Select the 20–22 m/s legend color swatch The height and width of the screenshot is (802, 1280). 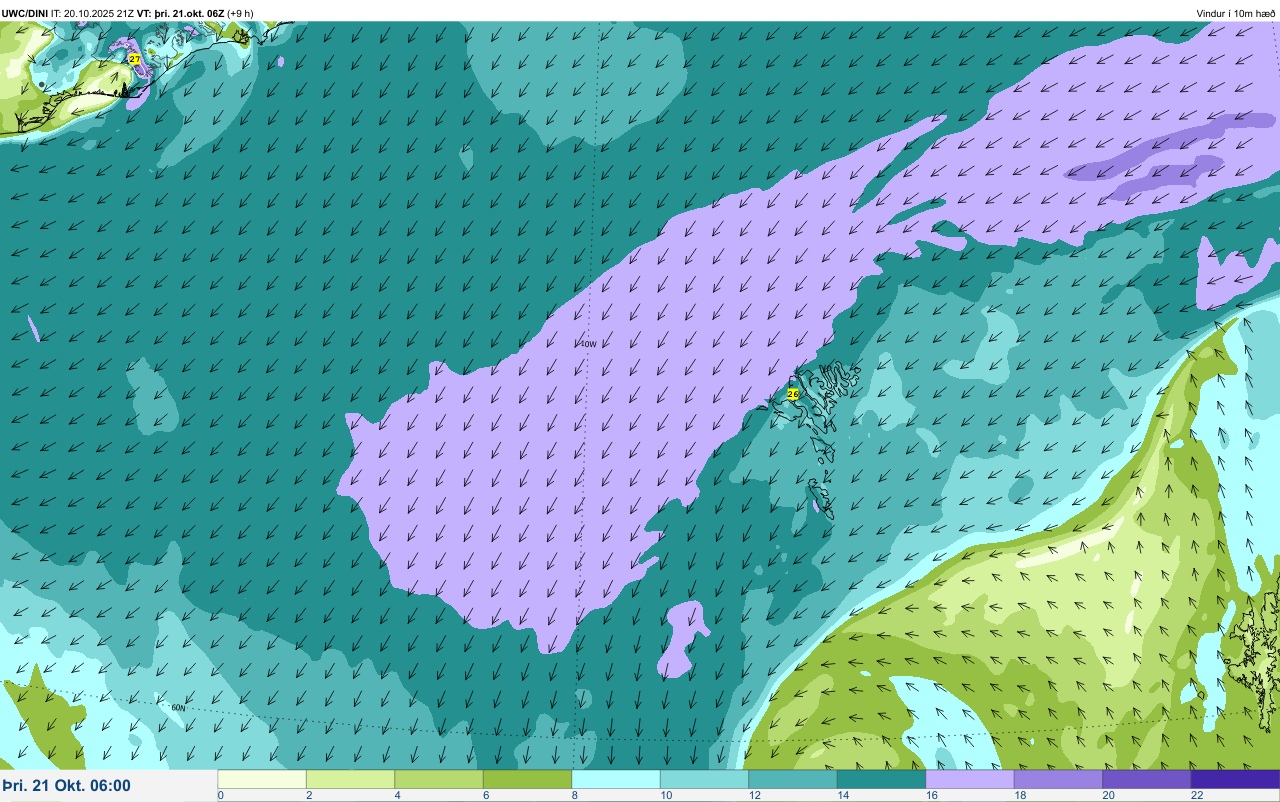(1147, 779)
